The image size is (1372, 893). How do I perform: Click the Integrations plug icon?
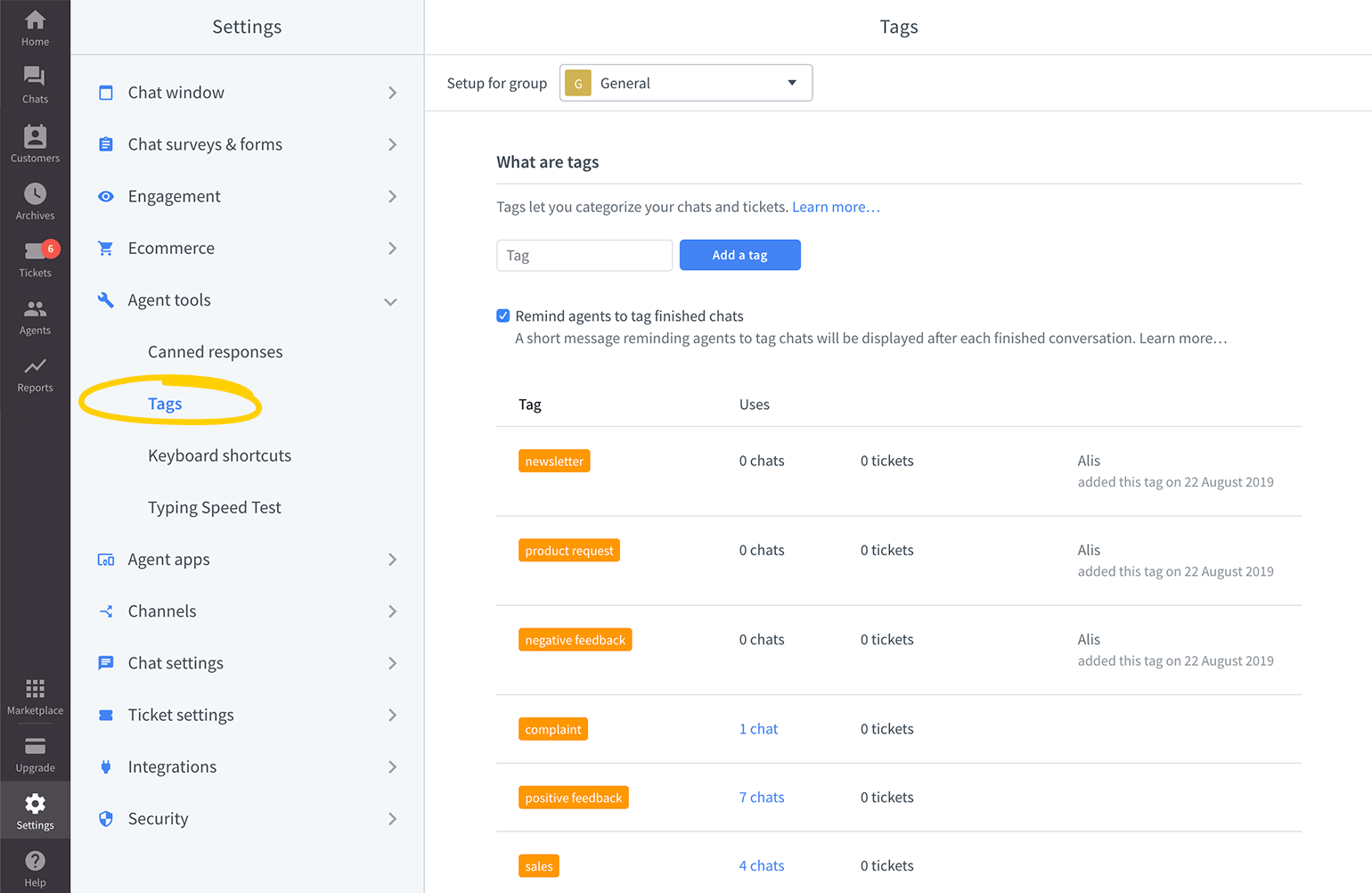coord(106,766)
